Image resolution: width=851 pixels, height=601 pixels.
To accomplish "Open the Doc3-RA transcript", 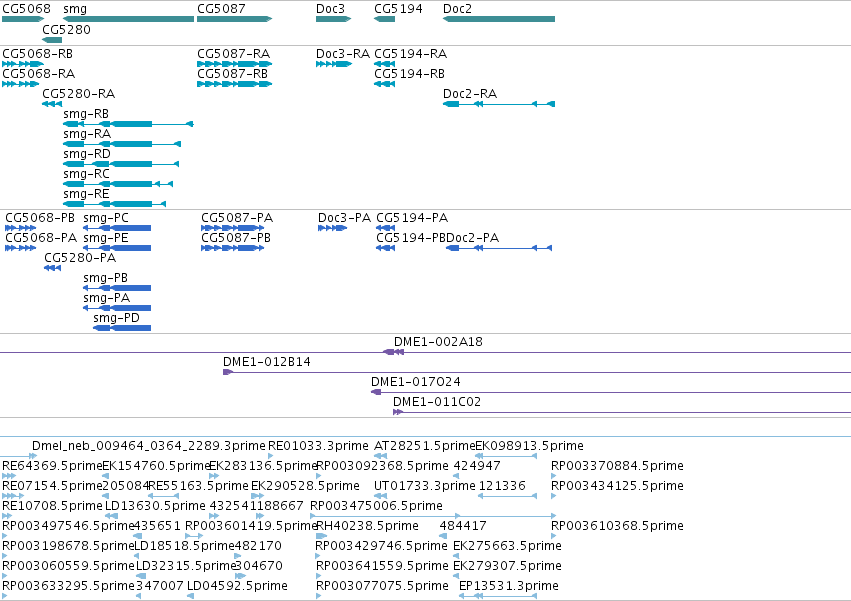I will coord(334,64).
